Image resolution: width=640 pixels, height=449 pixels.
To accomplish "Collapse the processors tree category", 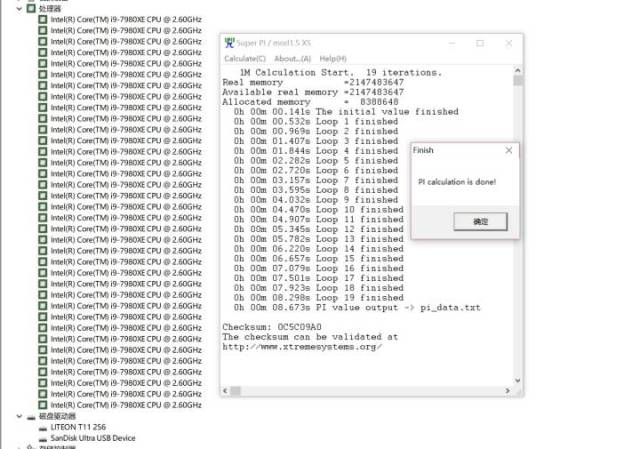I will point(19,8).
